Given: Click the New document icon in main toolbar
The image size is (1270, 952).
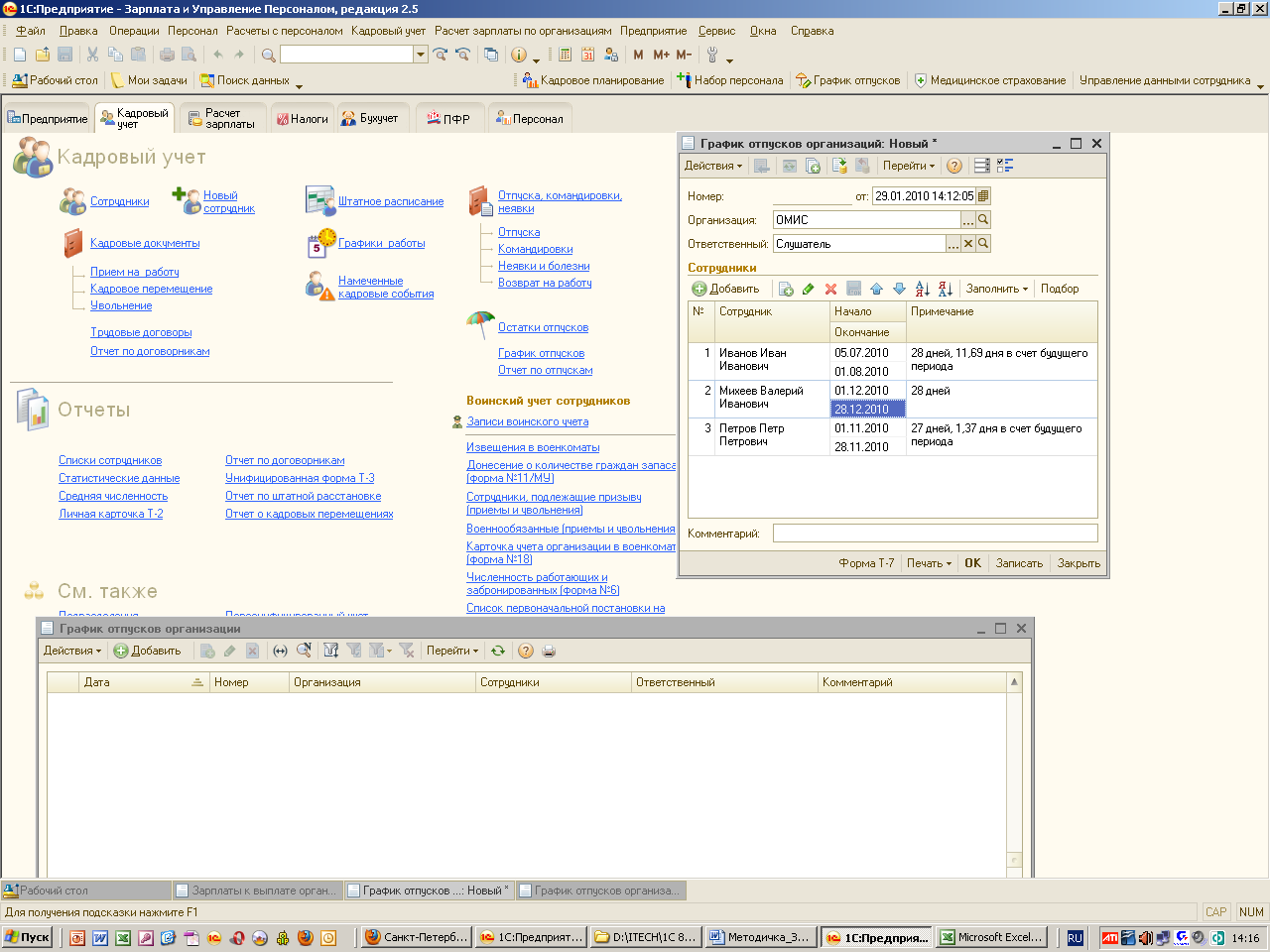Looking at the screenshot, I should tap(19, 55).
